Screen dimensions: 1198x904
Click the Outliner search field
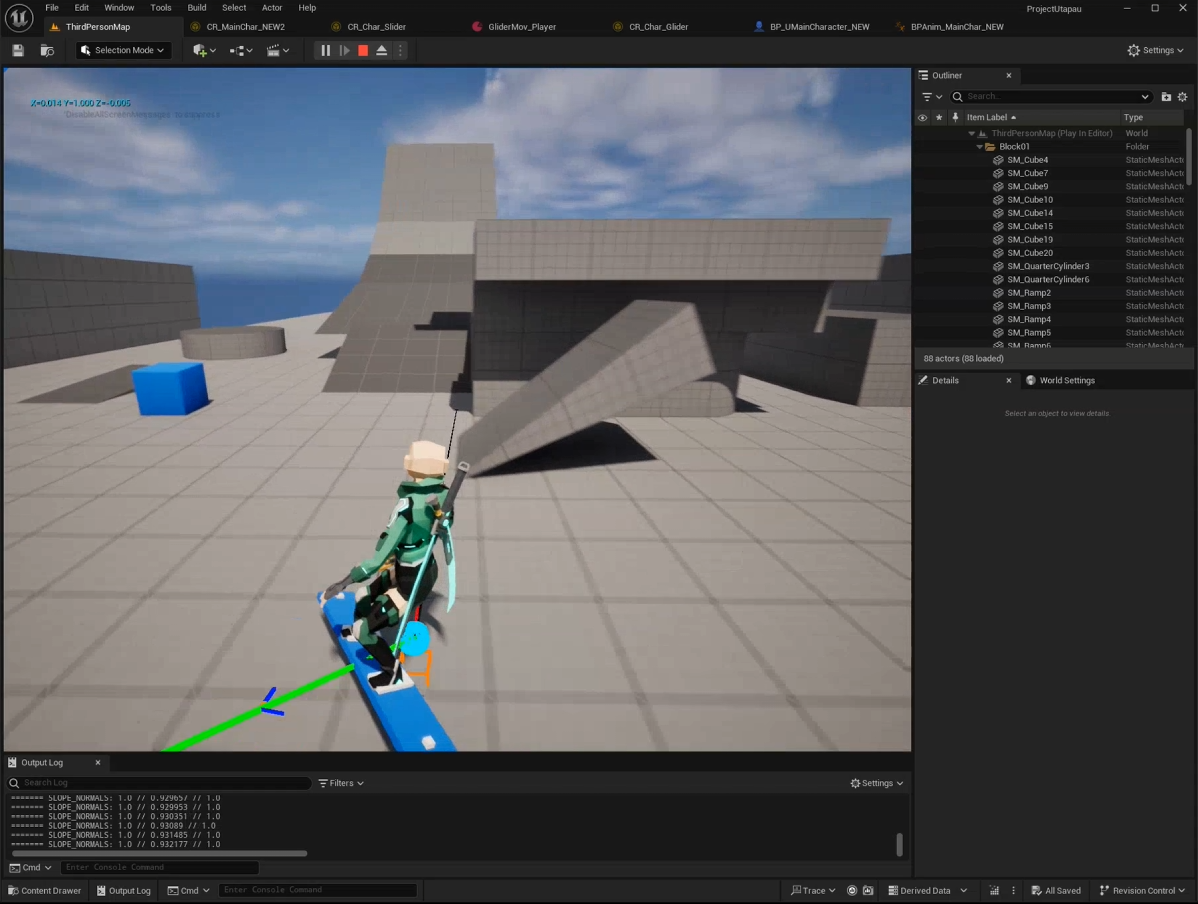point(1050,97)
